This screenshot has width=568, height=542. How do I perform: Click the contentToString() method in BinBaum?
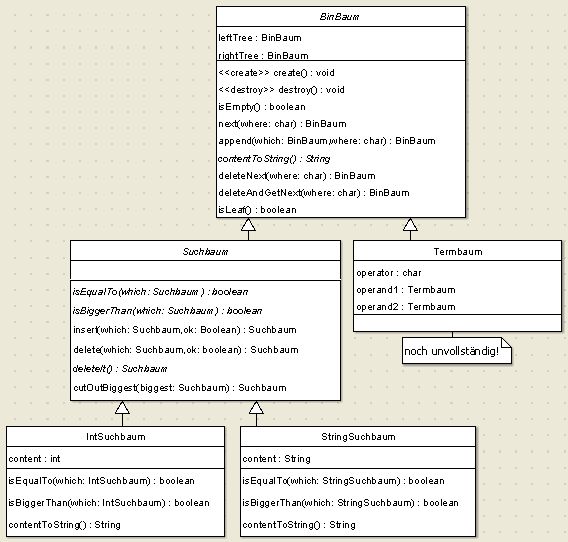pyautogui.click(x=274, y=159)
